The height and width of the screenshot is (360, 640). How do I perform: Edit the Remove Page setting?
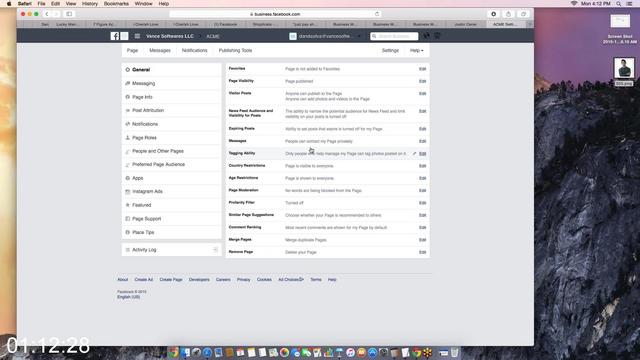(422, 252)
